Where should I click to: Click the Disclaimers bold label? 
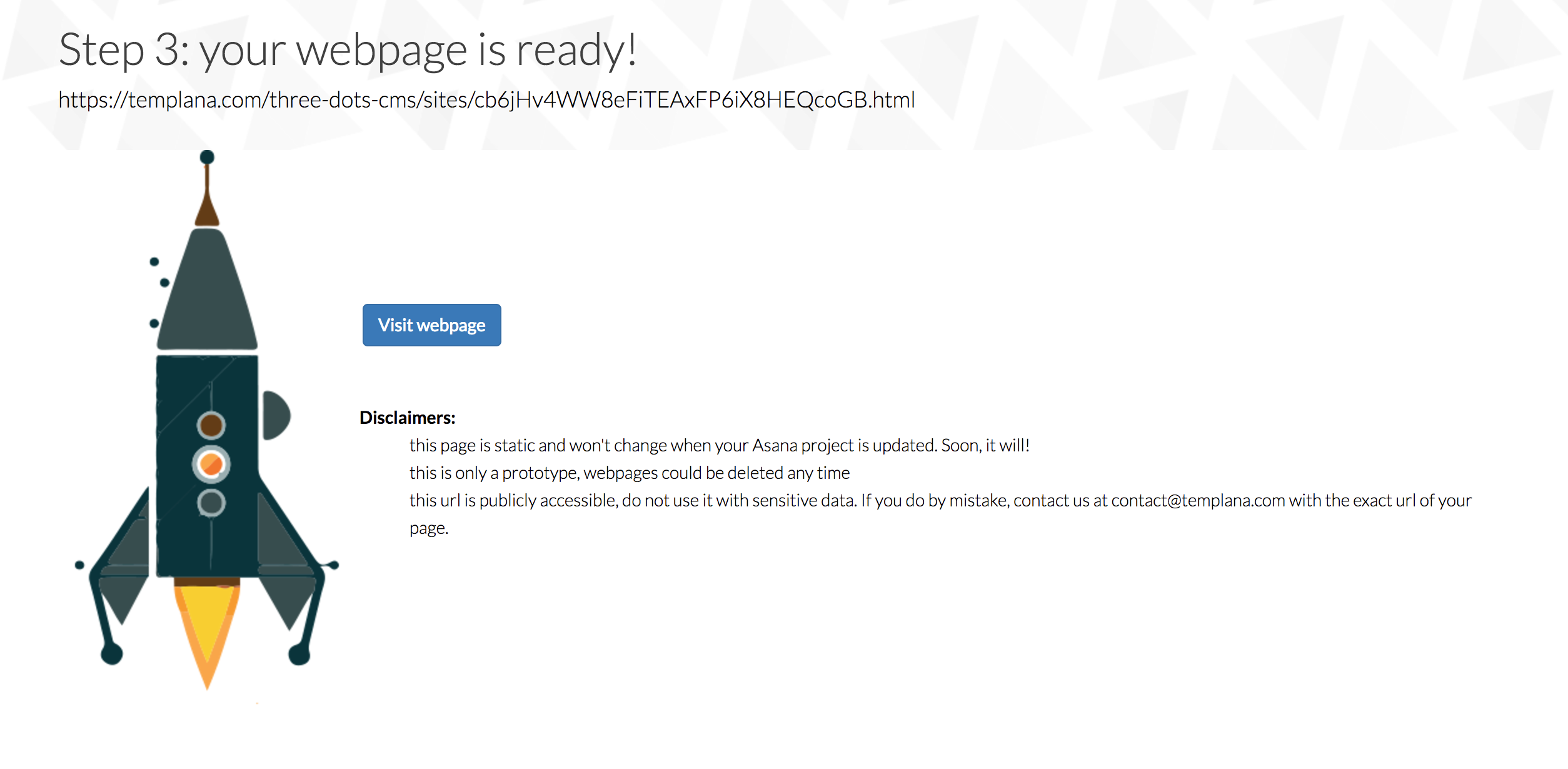tap(407, 418)
